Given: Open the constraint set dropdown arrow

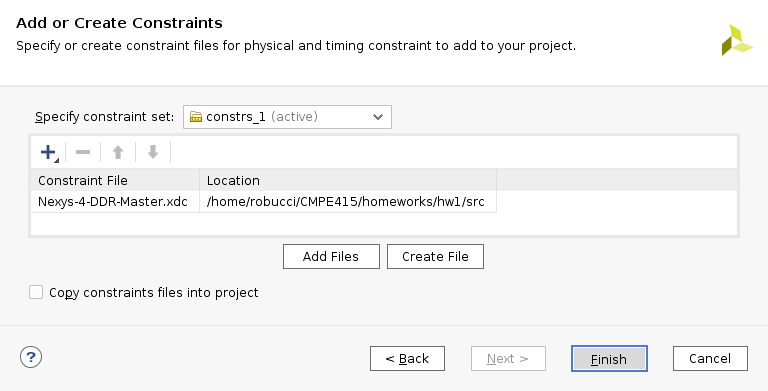Looking at the screenshot, I should tap(378, 117).
